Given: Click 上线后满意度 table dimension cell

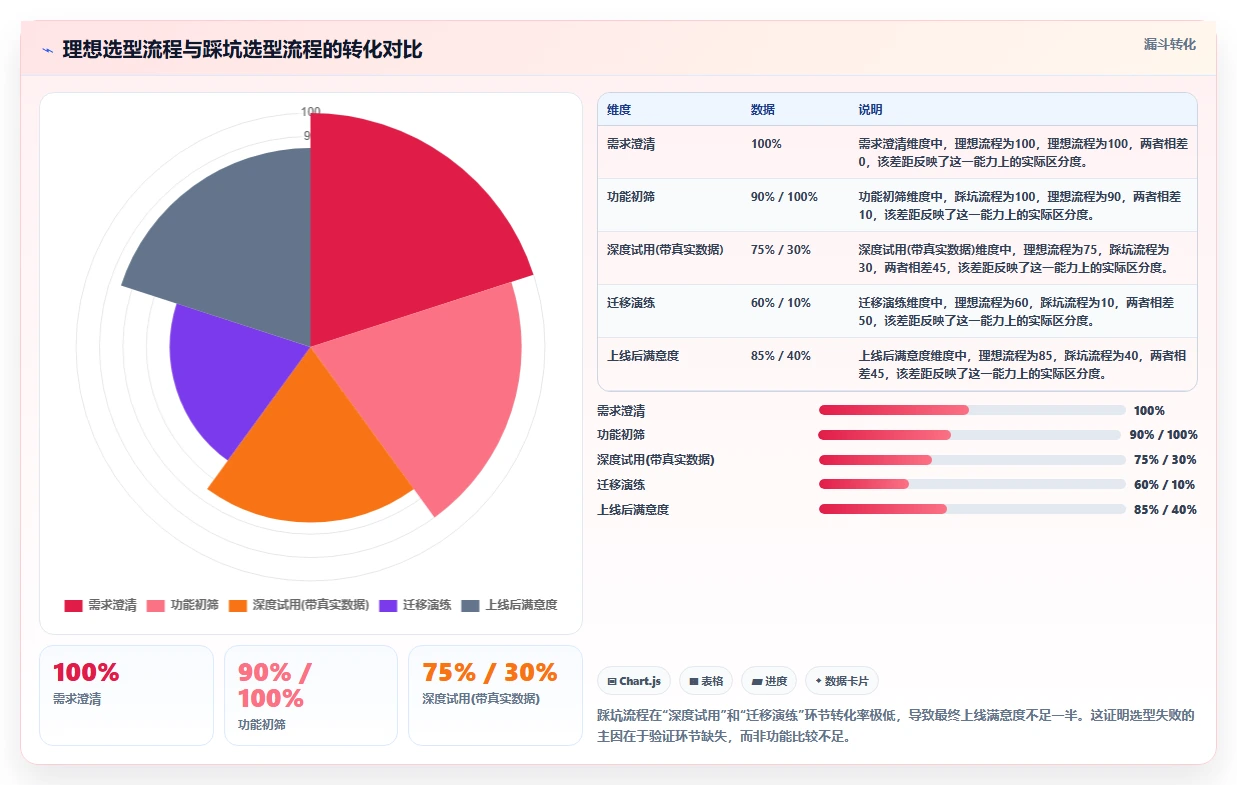Looking at the screenshot, I should click(643, 356).
